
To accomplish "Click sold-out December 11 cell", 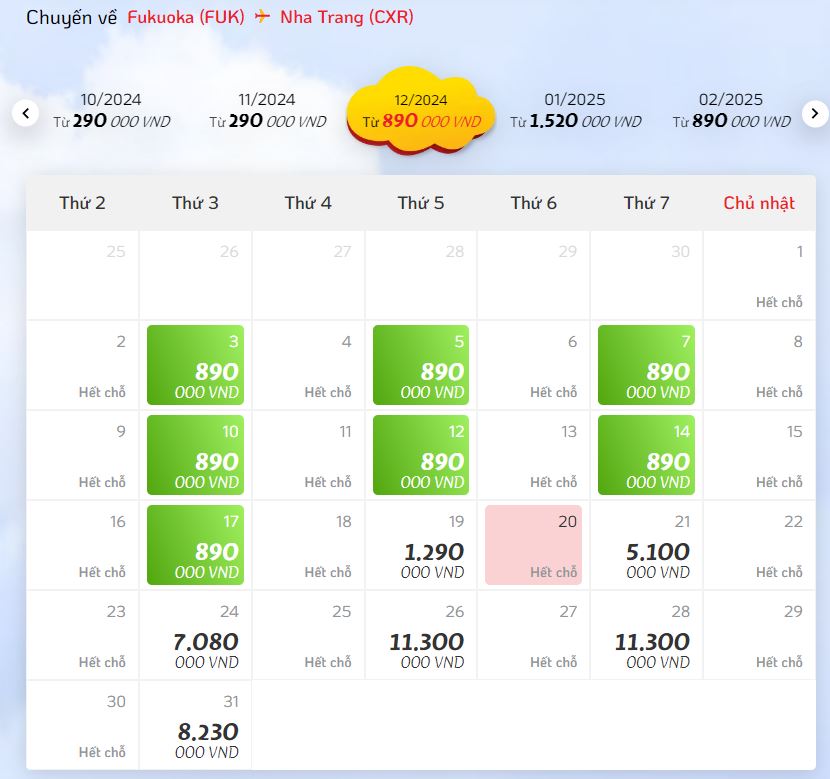I will 308,455.
